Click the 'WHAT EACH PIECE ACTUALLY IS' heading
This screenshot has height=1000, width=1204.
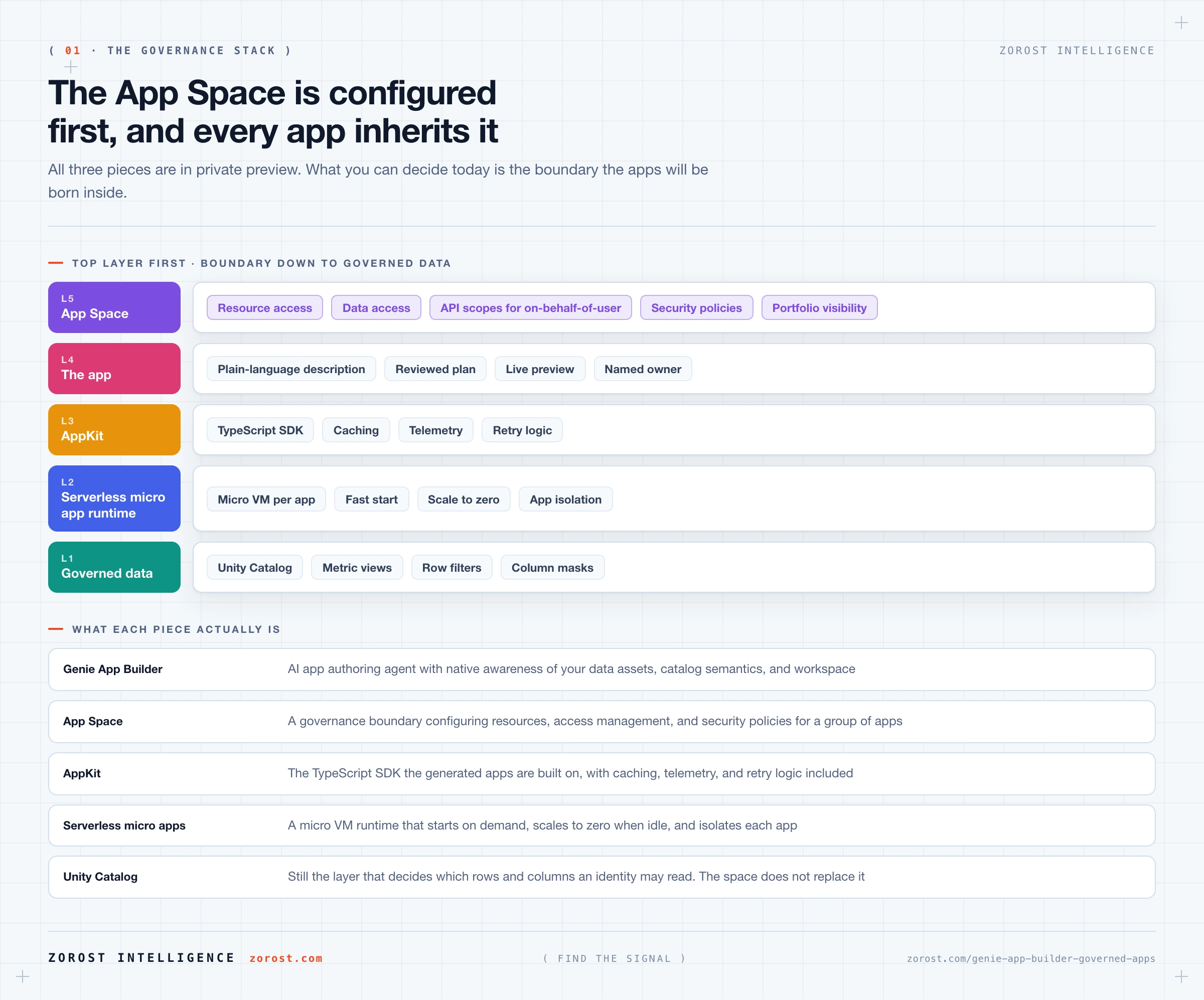[x=176, y=630]
